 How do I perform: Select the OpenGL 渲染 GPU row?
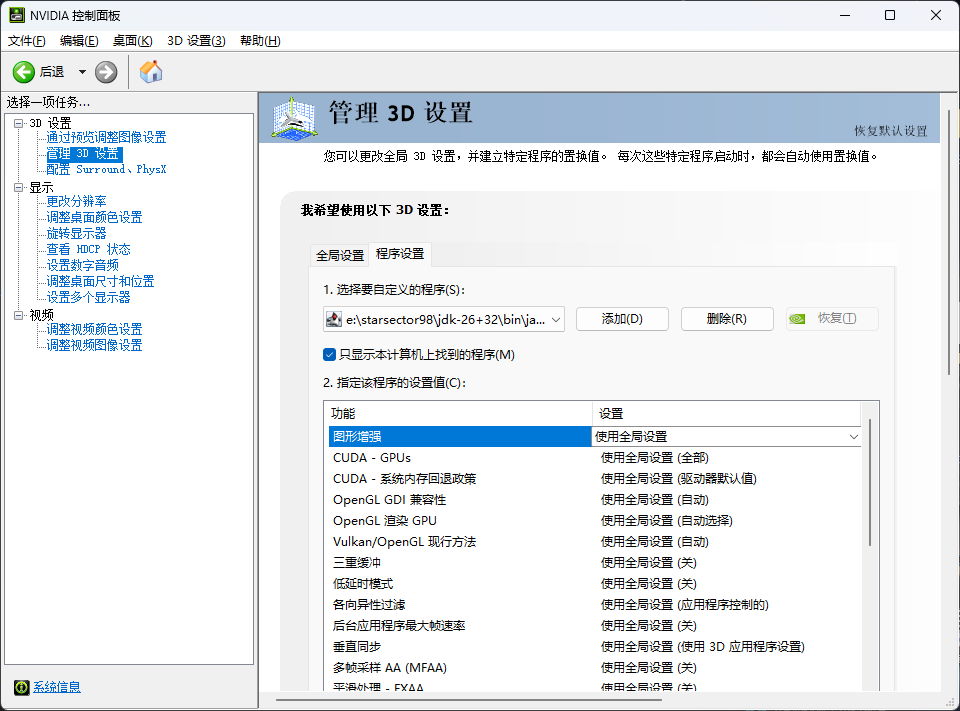[595, 521]
